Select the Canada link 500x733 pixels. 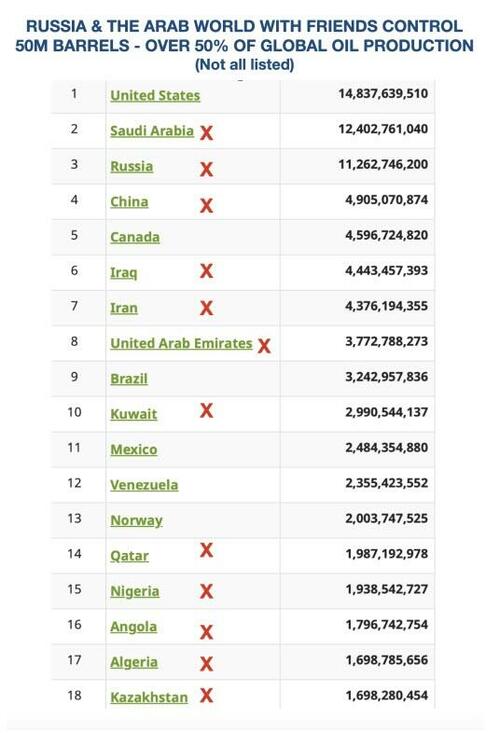click(135, 237)
